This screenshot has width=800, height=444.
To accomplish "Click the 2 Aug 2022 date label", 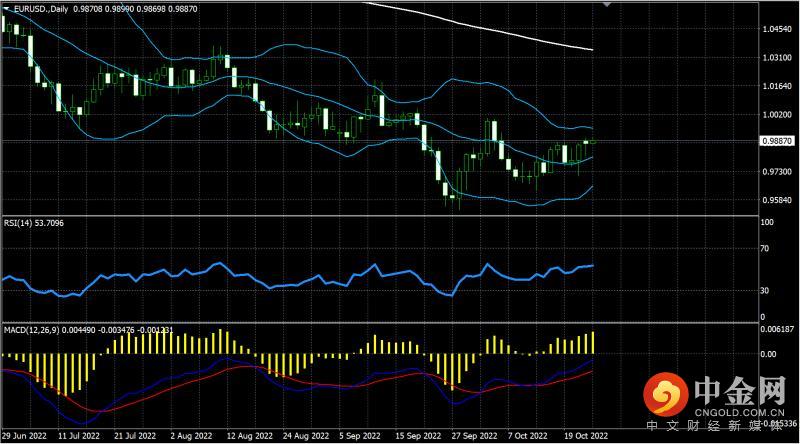I will [191, 436].
